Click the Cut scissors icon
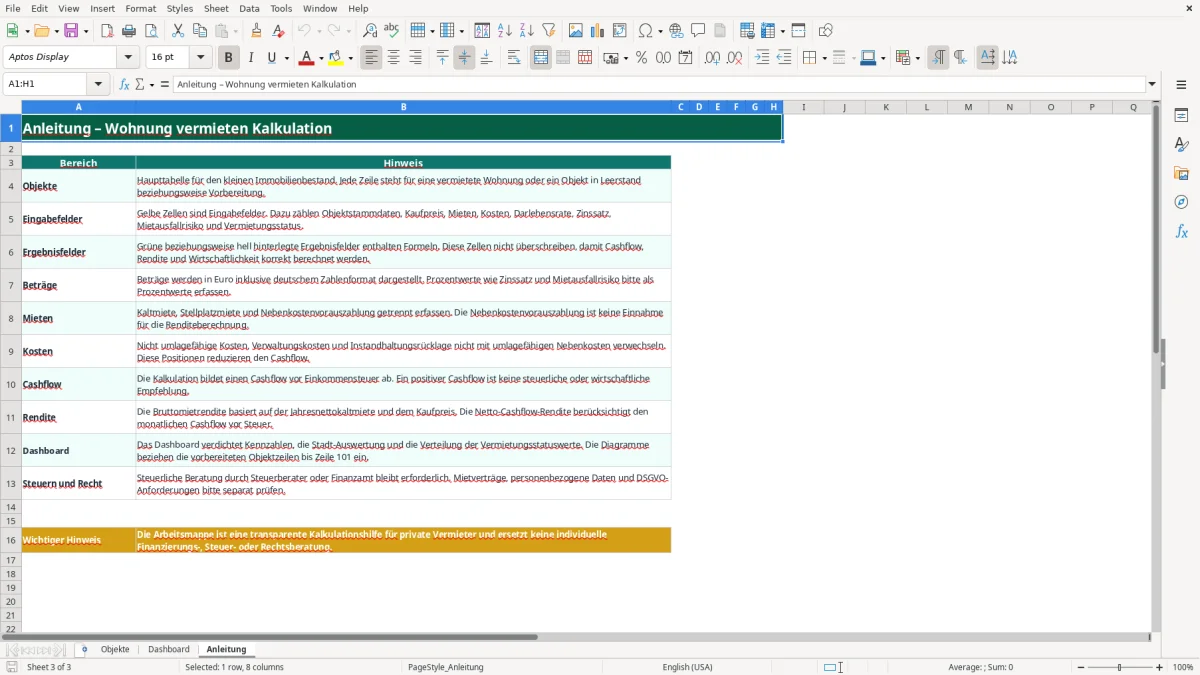1200x675 pixels. click(178, 31)
